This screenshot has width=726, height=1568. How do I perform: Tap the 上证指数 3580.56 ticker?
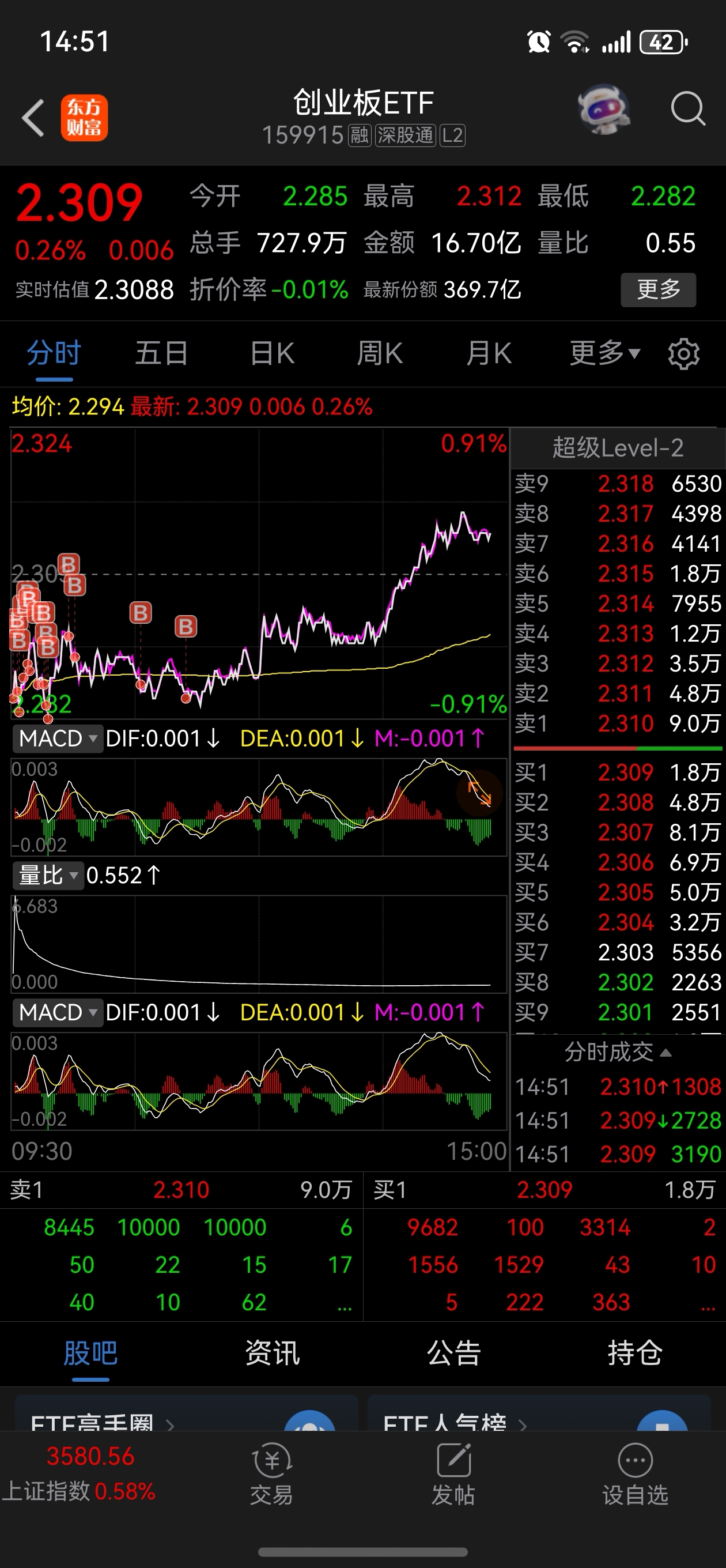[79, 1473]
